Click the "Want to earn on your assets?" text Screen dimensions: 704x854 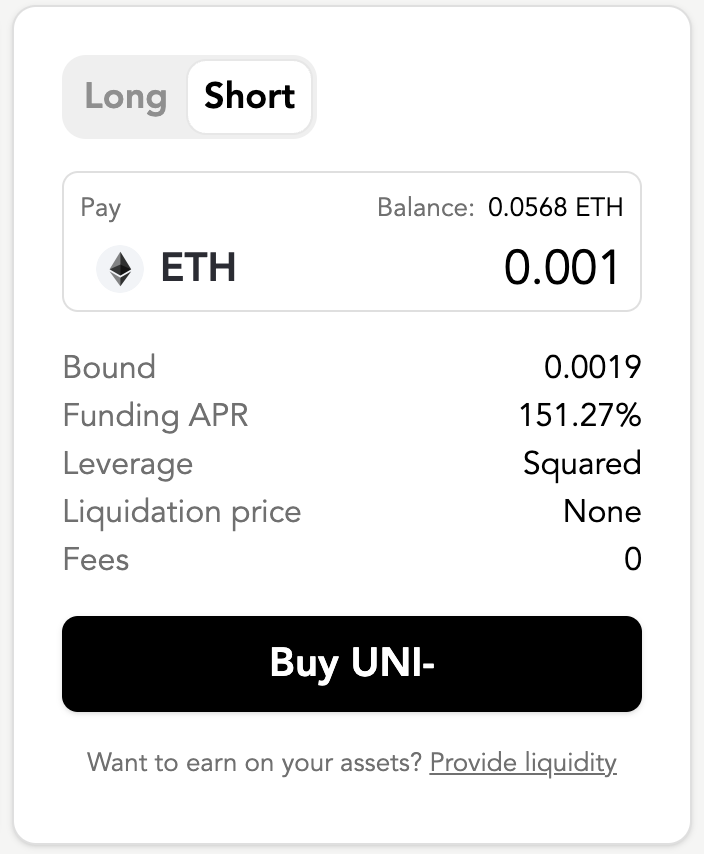click(x=255, y=763)
